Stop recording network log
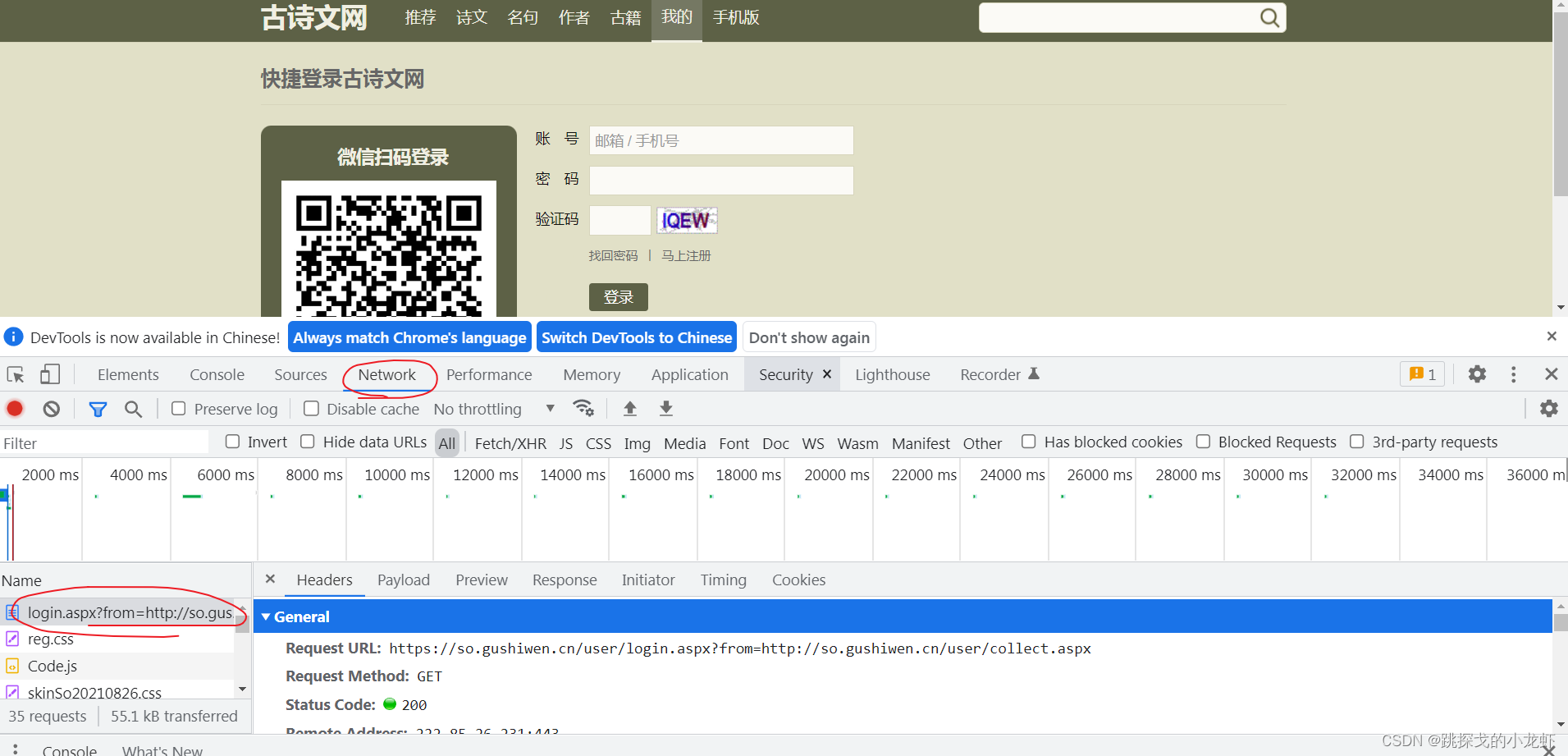This screenshot has width=1568, height=756. coord(15,408)
